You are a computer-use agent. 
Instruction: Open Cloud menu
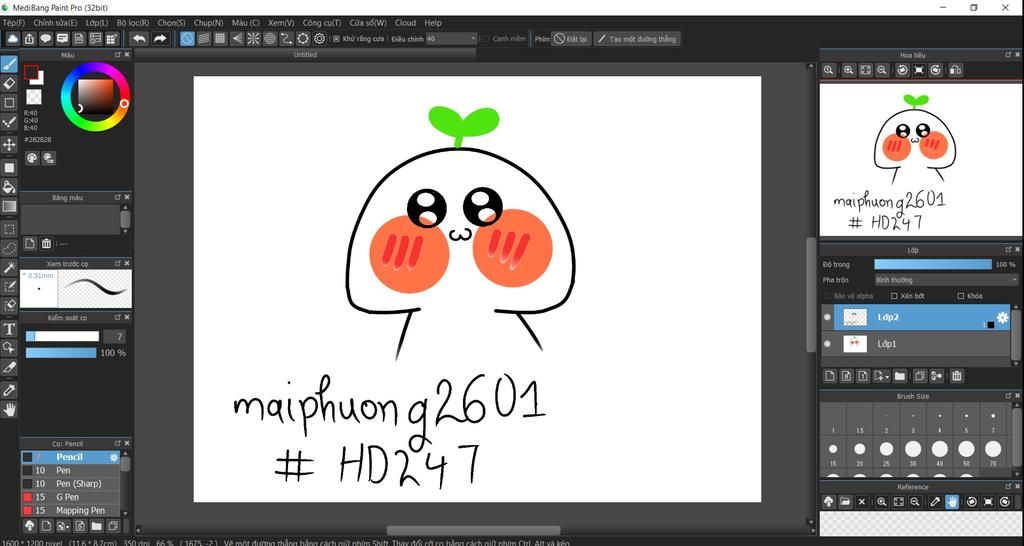pos(405,22)
